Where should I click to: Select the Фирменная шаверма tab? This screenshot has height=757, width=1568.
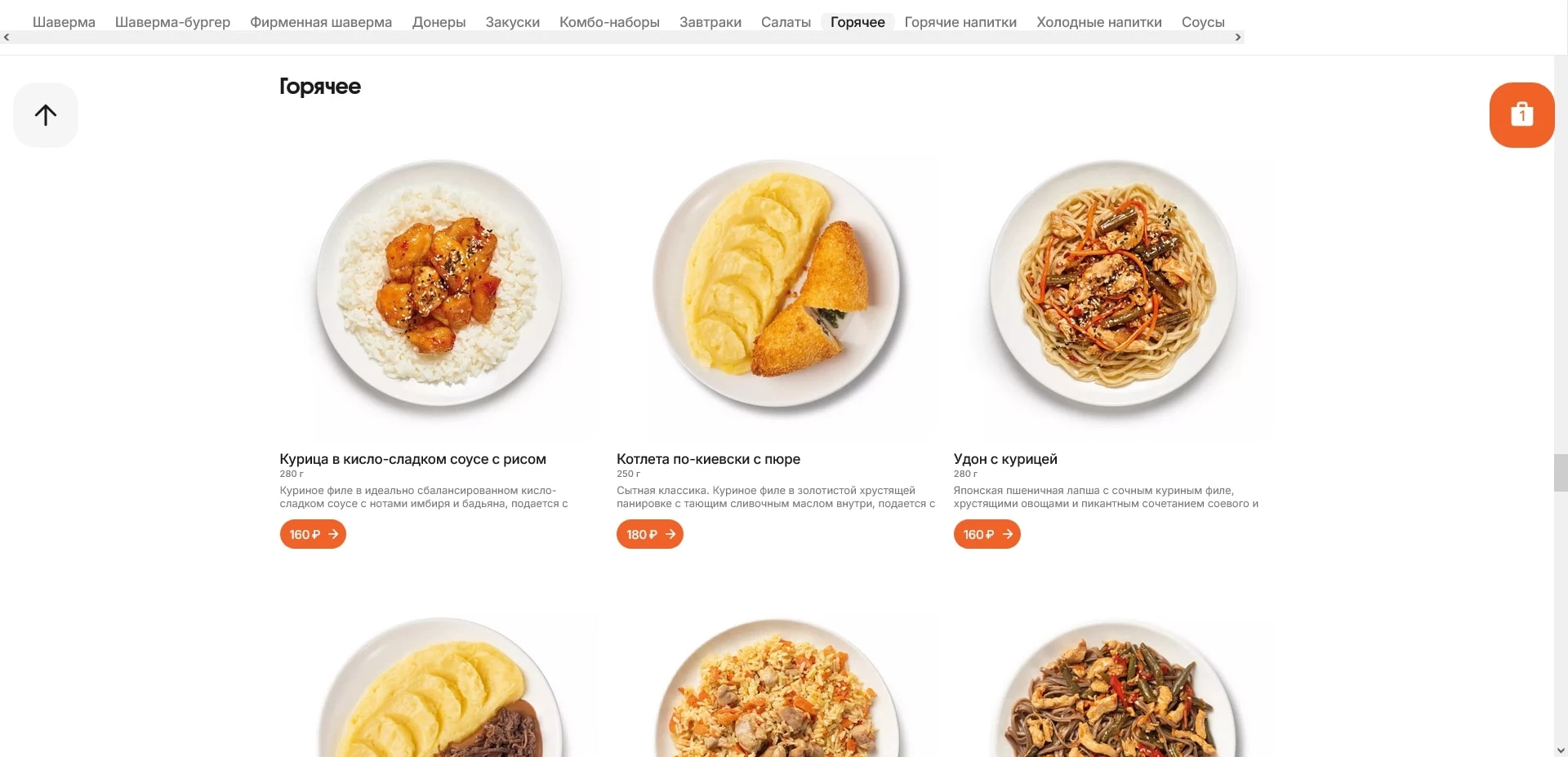321,22
